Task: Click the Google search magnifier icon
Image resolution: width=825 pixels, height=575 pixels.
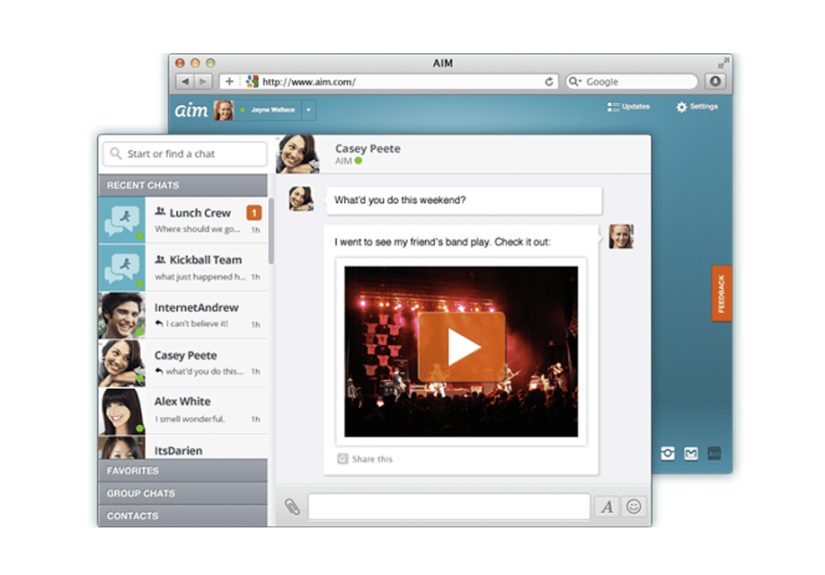Action: click(574, 82)
